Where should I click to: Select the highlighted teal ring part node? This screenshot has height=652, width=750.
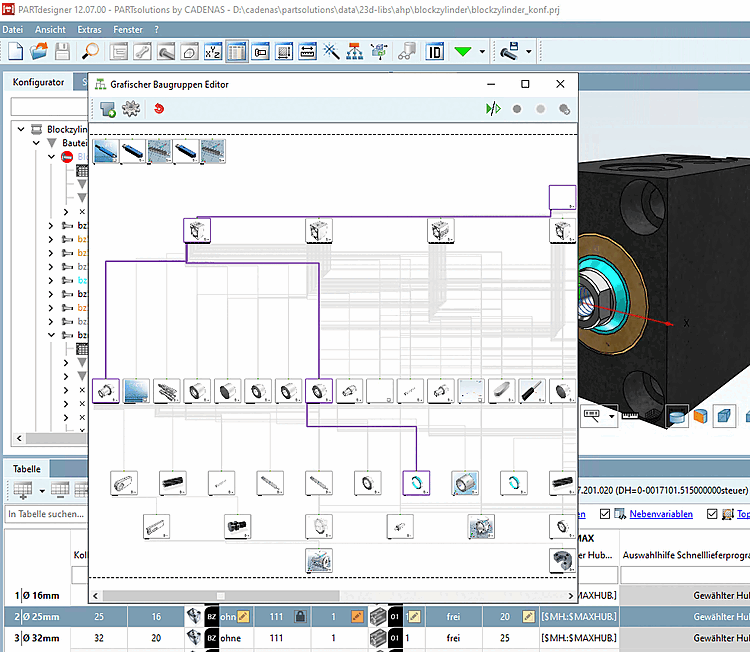point(416,483)
